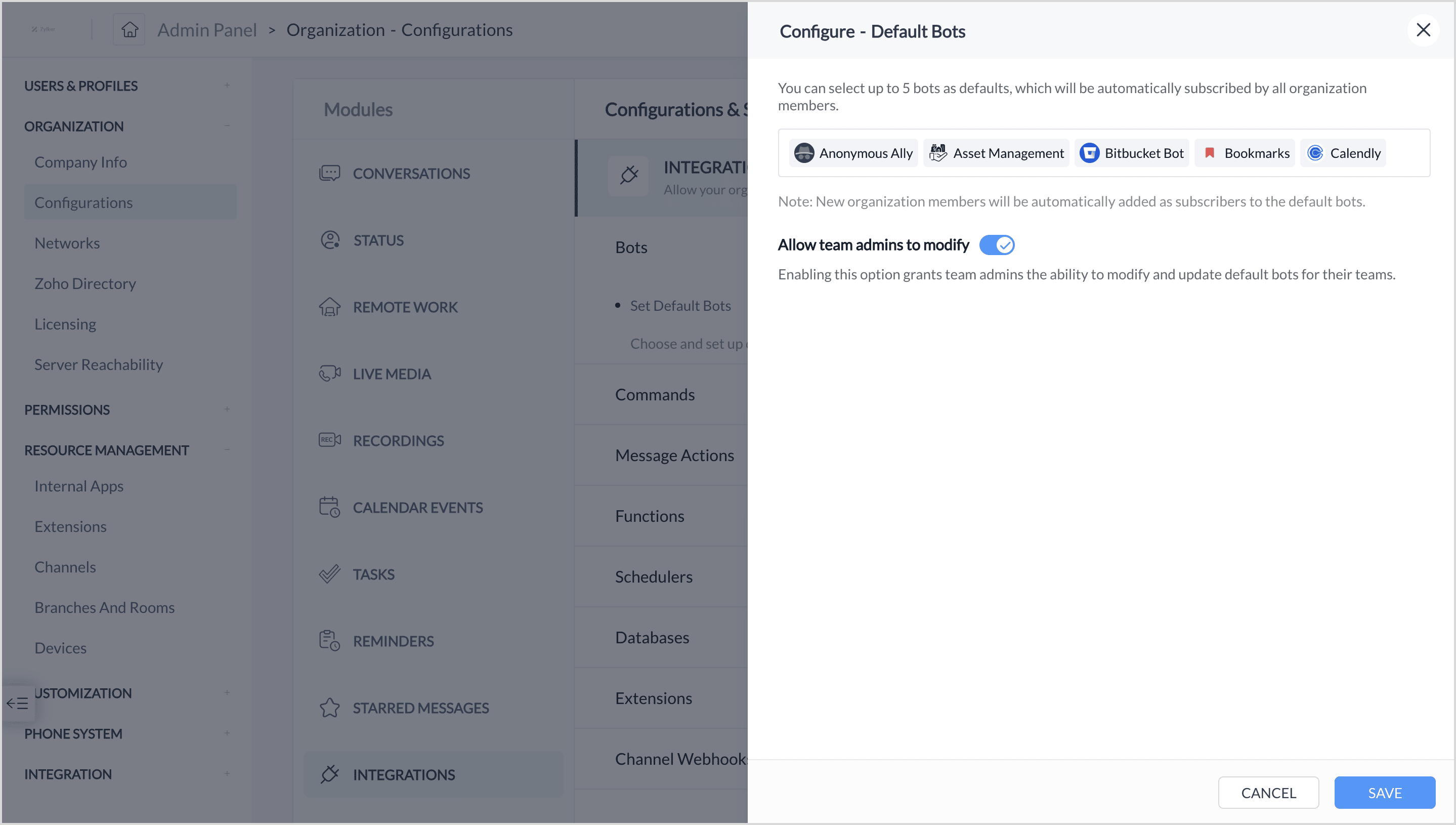Click the Save button
This screenshot has height=825, width=1456.
(1385, 792)
